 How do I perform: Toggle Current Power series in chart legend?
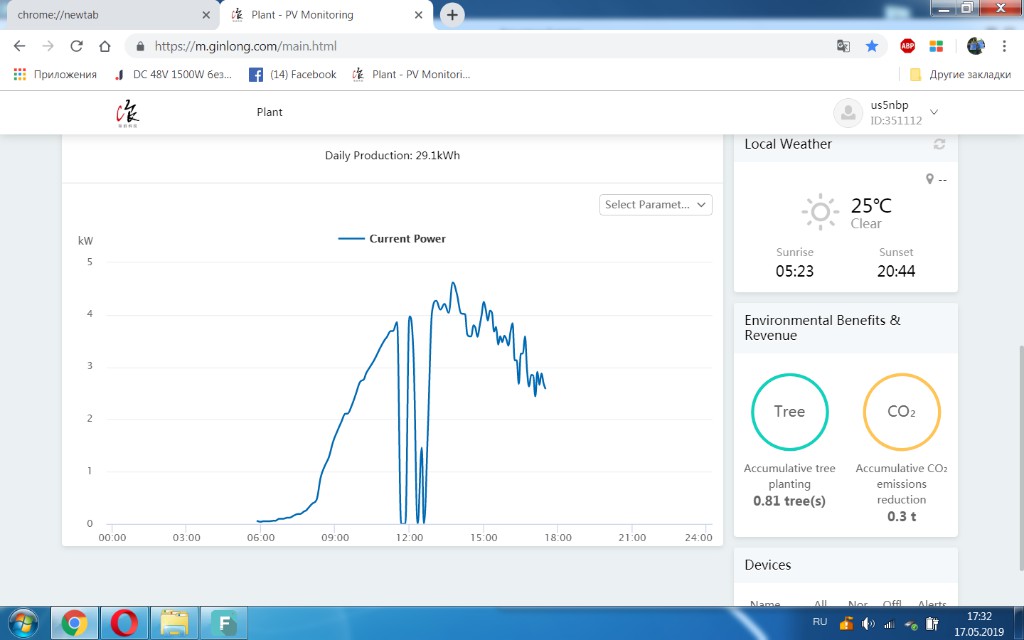(392, 239)
